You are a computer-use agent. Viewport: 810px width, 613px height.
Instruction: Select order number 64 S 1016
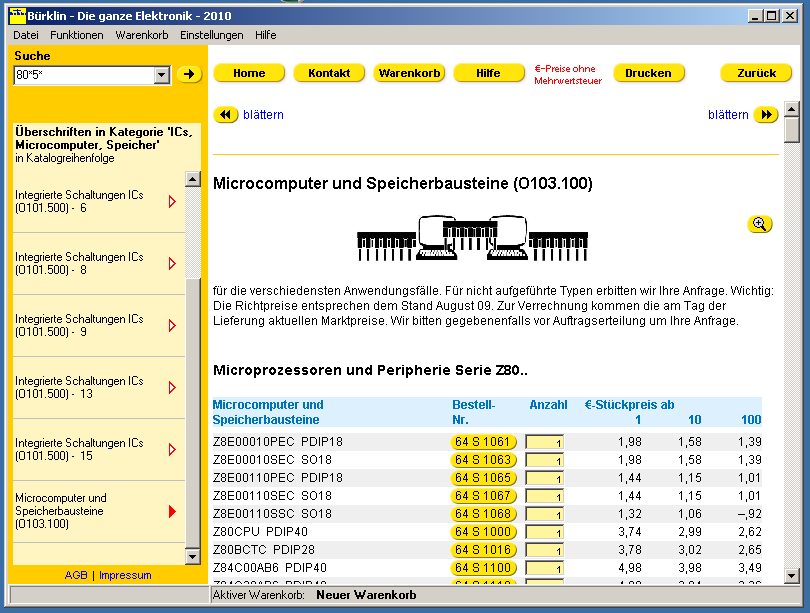coord(483,550)
